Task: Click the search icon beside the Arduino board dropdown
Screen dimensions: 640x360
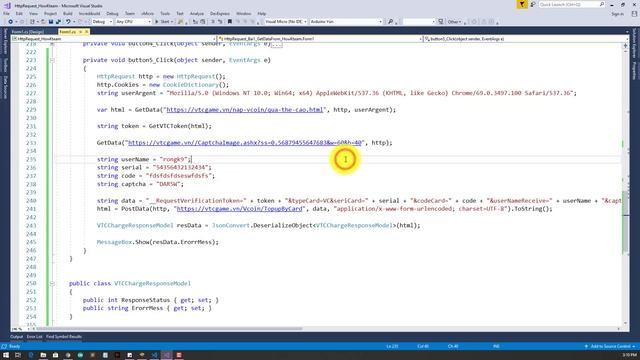Action: [390, 22]
